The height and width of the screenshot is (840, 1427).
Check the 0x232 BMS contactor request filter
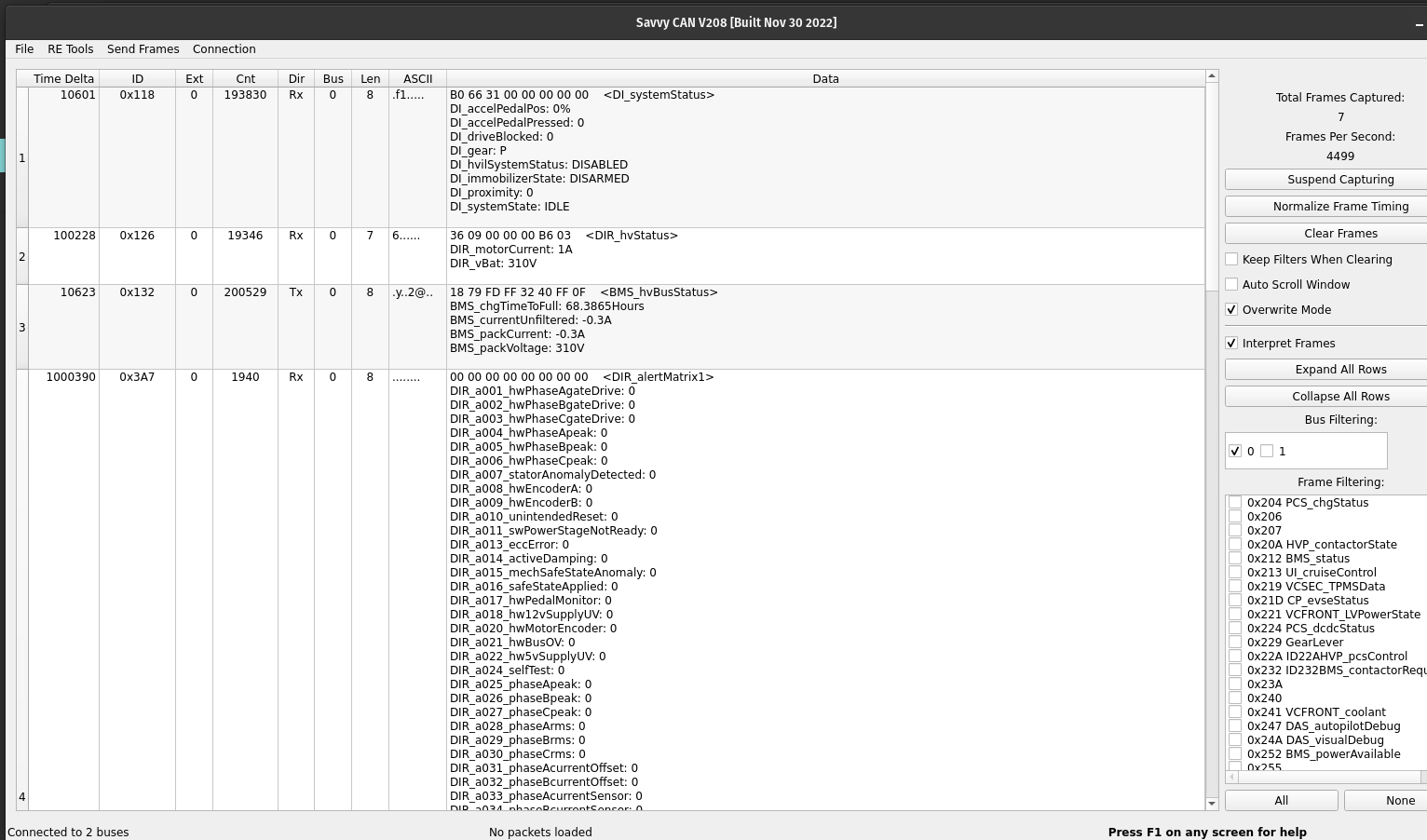pos(1235,671)
